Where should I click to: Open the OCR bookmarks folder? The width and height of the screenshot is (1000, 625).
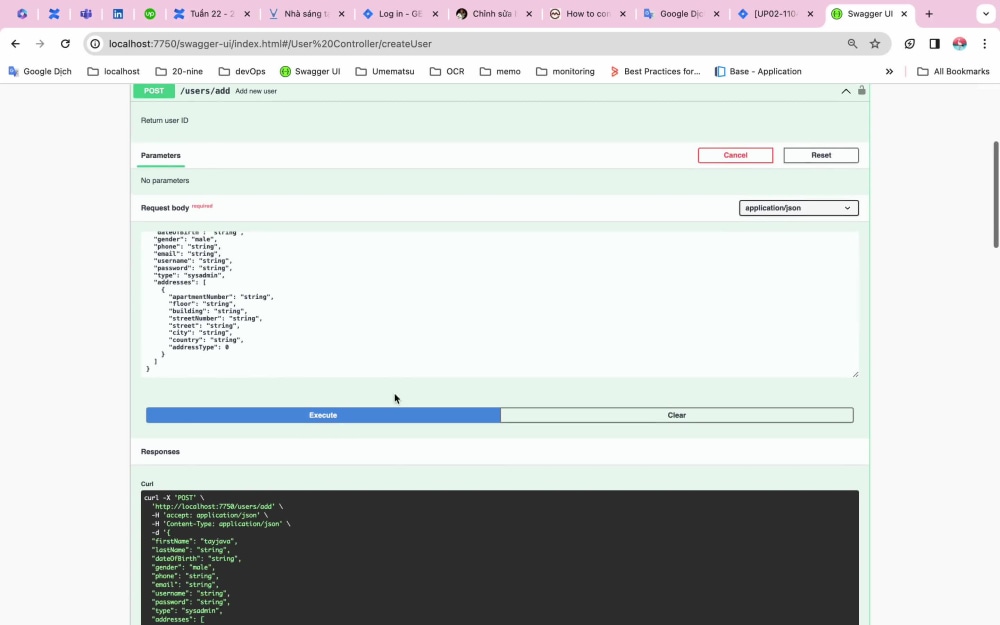(x=447, y=71)
